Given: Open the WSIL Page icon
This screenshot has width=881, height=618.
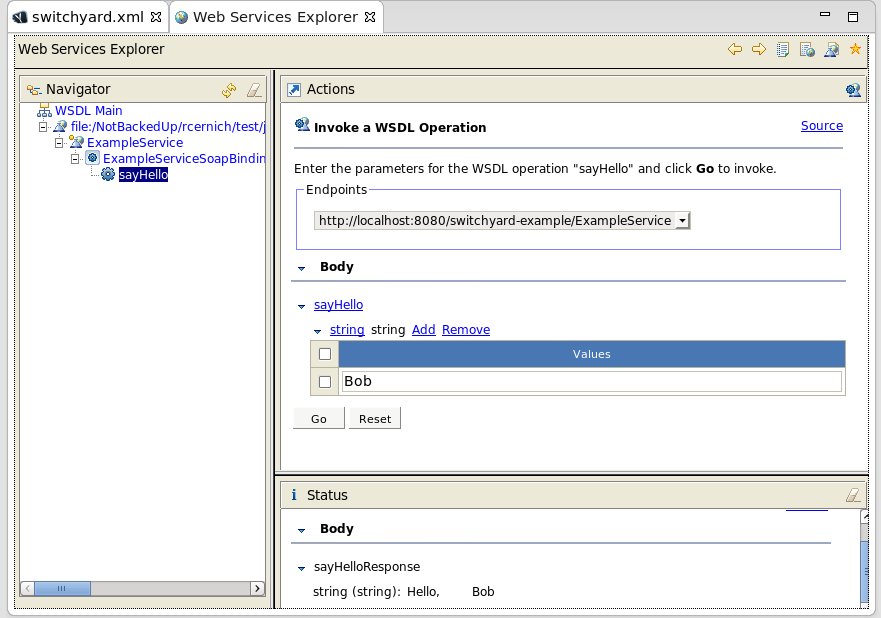Looking at the screenshot, I should 807,49.
